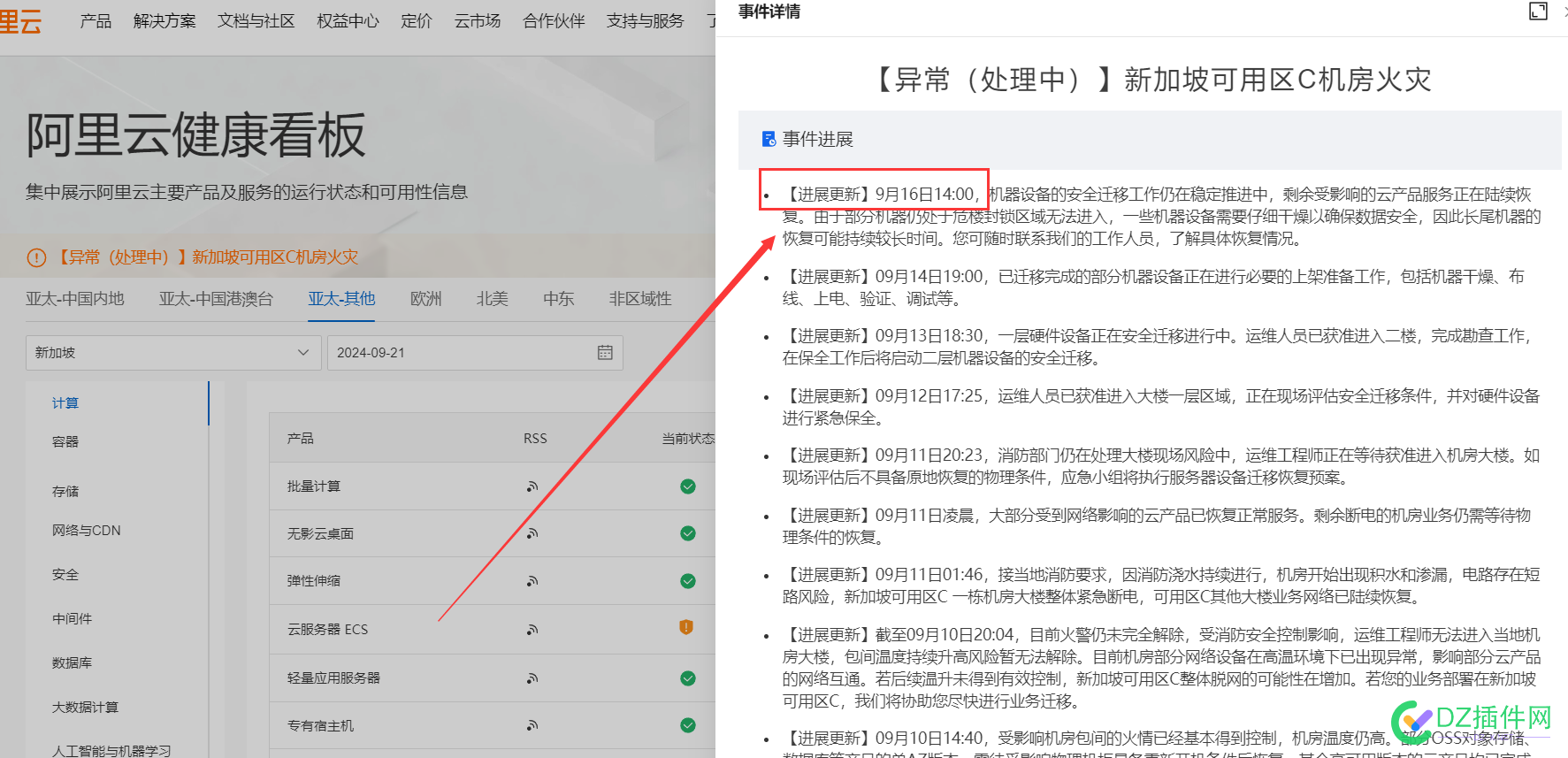
Task: Click the RSS icon for 轻量应用服务器
Action: pyautogui.click(x=532, y=678)
